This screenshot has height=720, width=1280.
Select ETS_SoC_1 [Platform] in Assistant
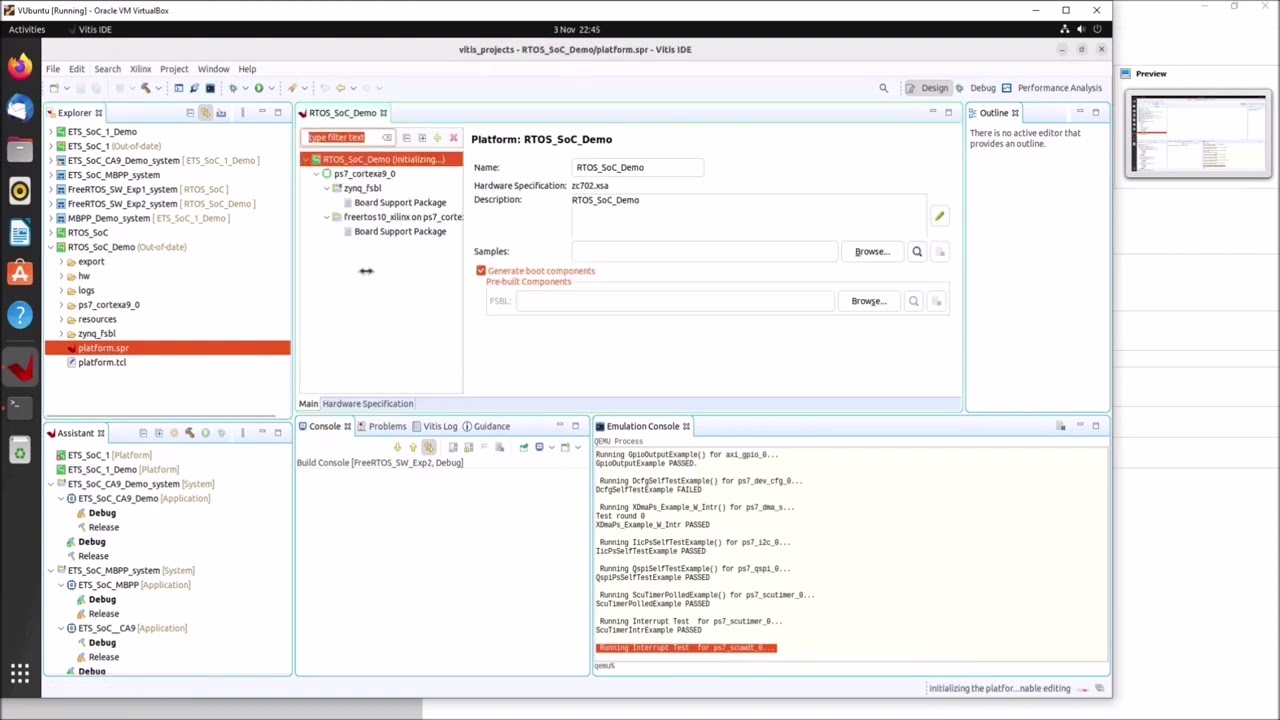point(110,455)
